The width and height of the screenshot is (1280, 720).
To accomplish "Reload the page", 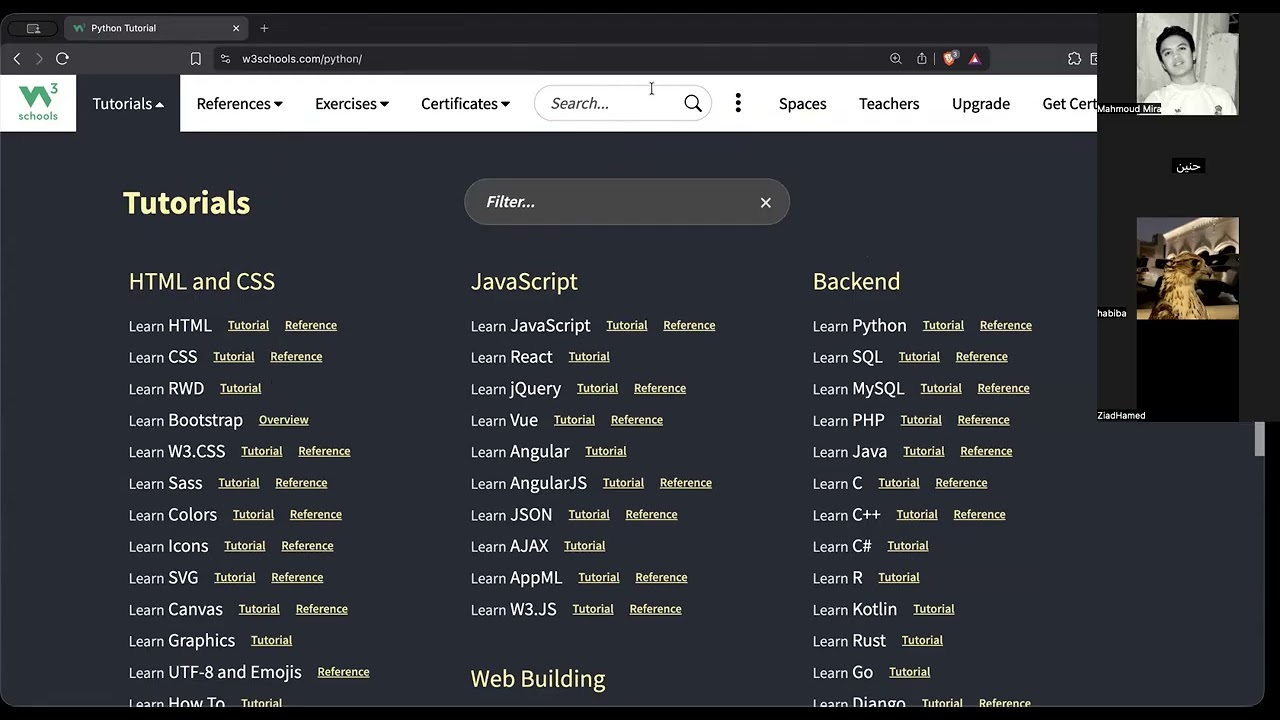I will pyautogui.click(x=62, y=59).
